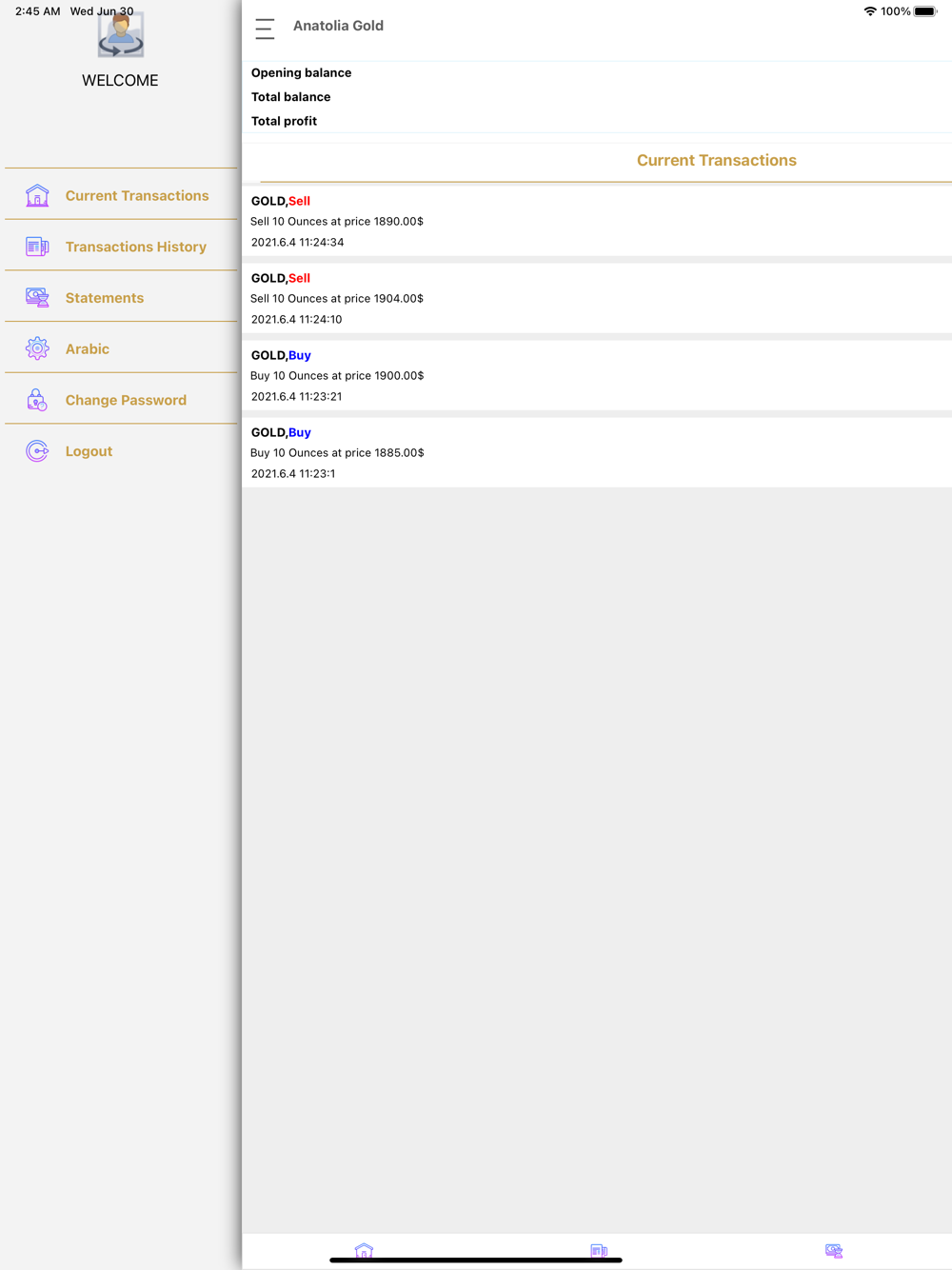Tap the user profile avatar

pos(121,34)
